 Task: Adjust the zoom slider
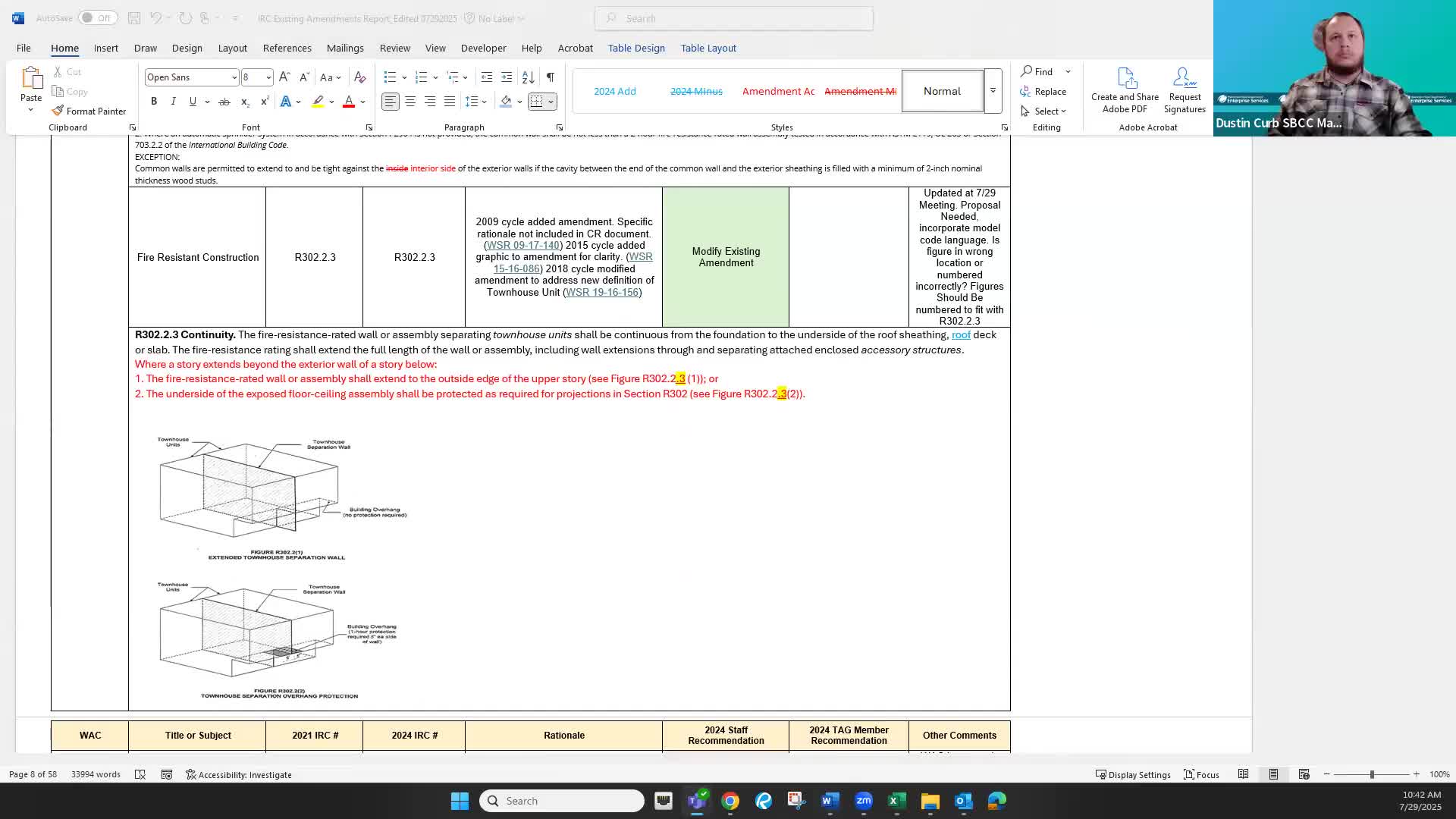point(1372,774)
